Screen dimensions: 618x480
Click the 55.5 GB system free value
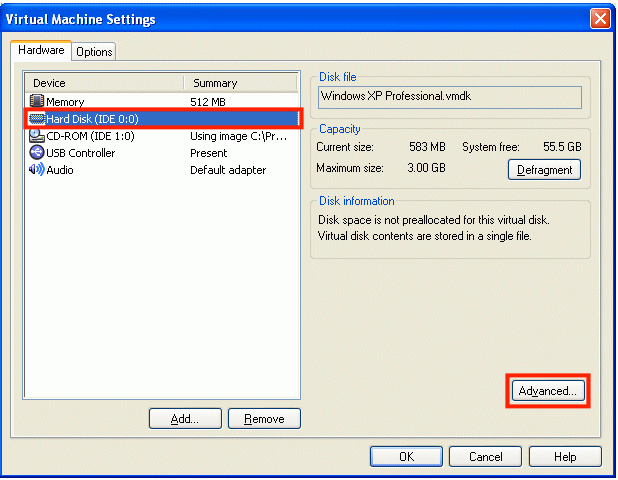click(562, 147)
